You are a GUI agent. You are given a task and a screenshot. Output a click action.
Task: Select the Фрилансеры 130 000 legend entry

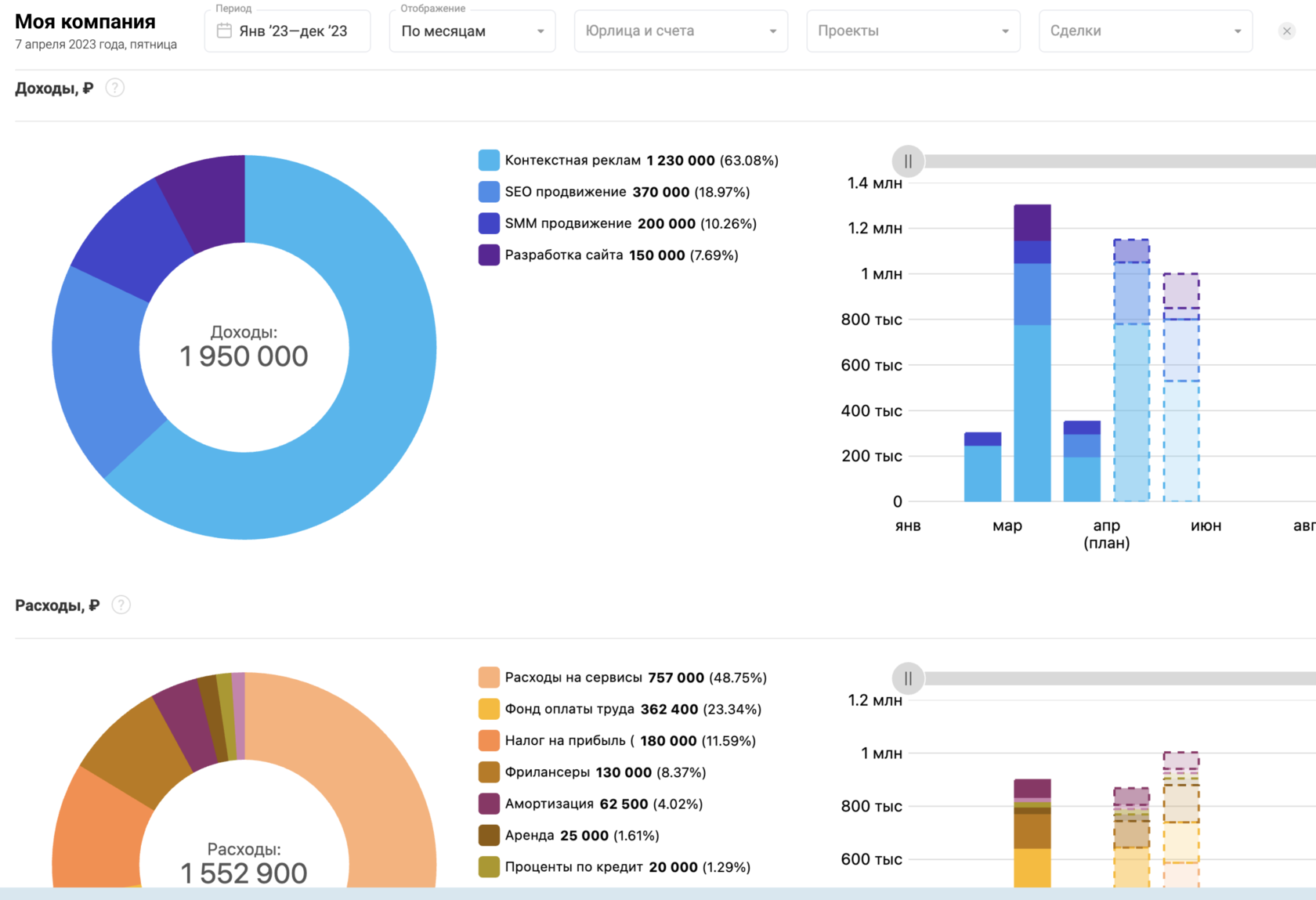click(592, 772)
